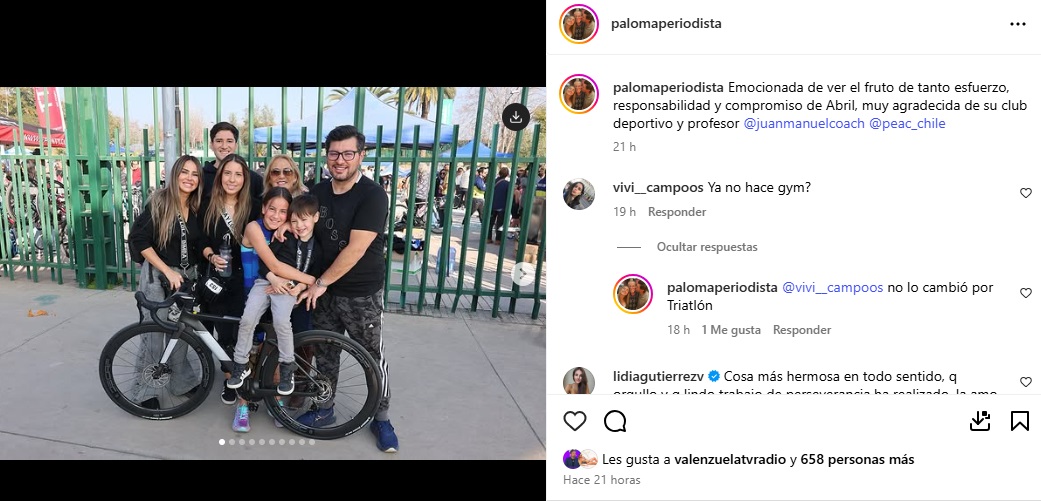The height and width of the screenshot is (501, 1041).
Task: View 658 personas más likes list
Action: click(x=857, y=459)
